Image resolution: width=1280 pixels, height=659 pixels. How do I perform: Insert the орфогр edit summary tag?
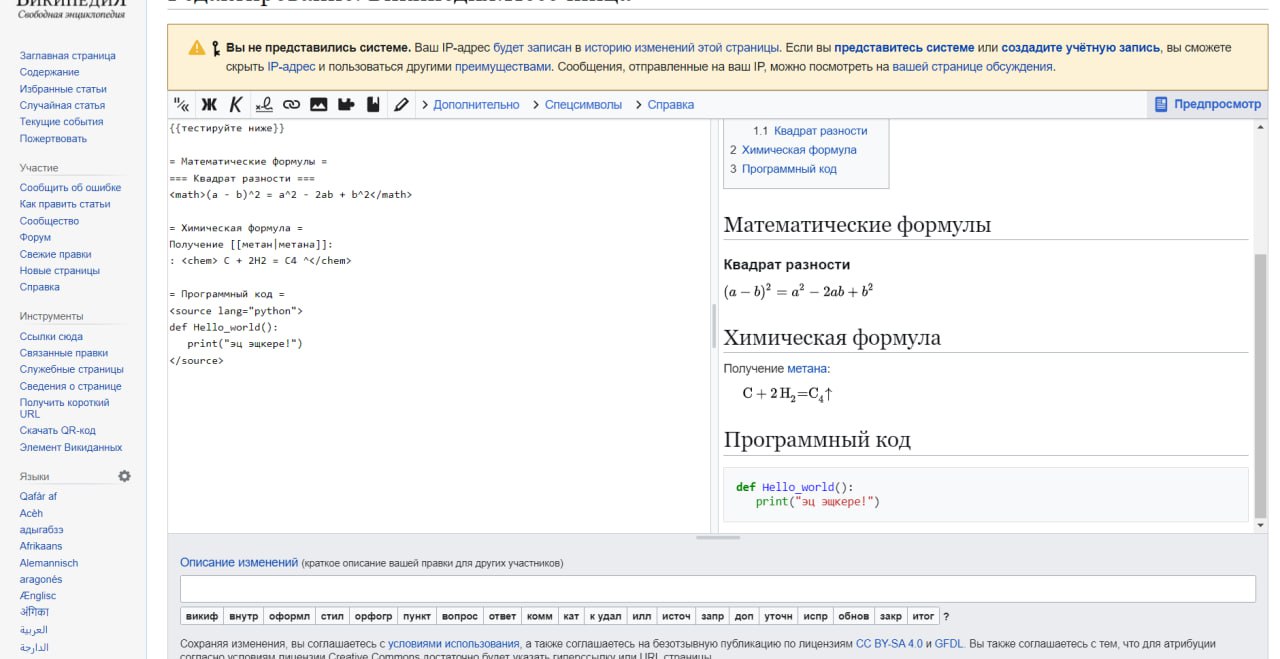374,616
